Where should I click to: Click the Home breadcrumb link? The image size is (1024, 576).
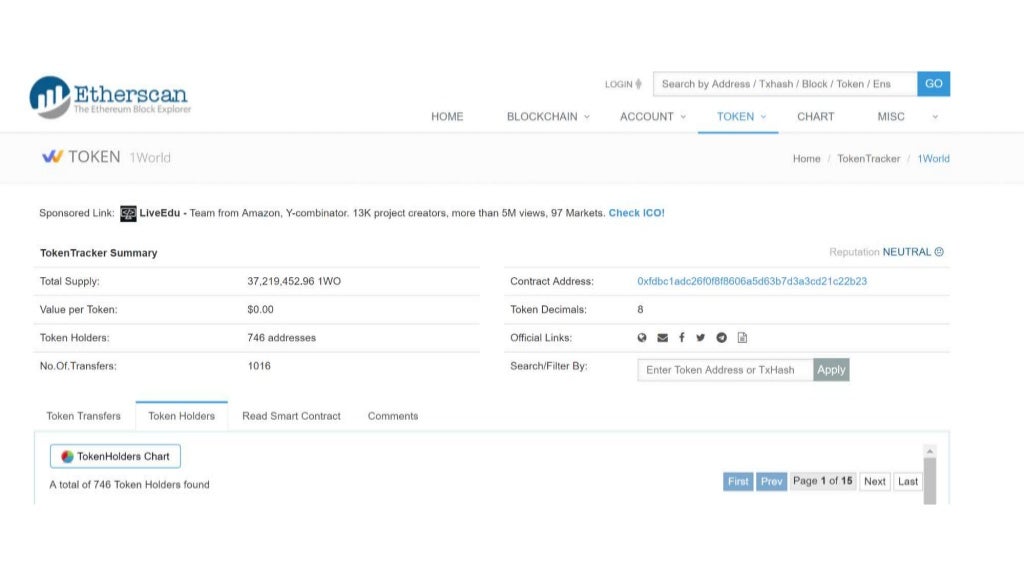pos(807,159)
